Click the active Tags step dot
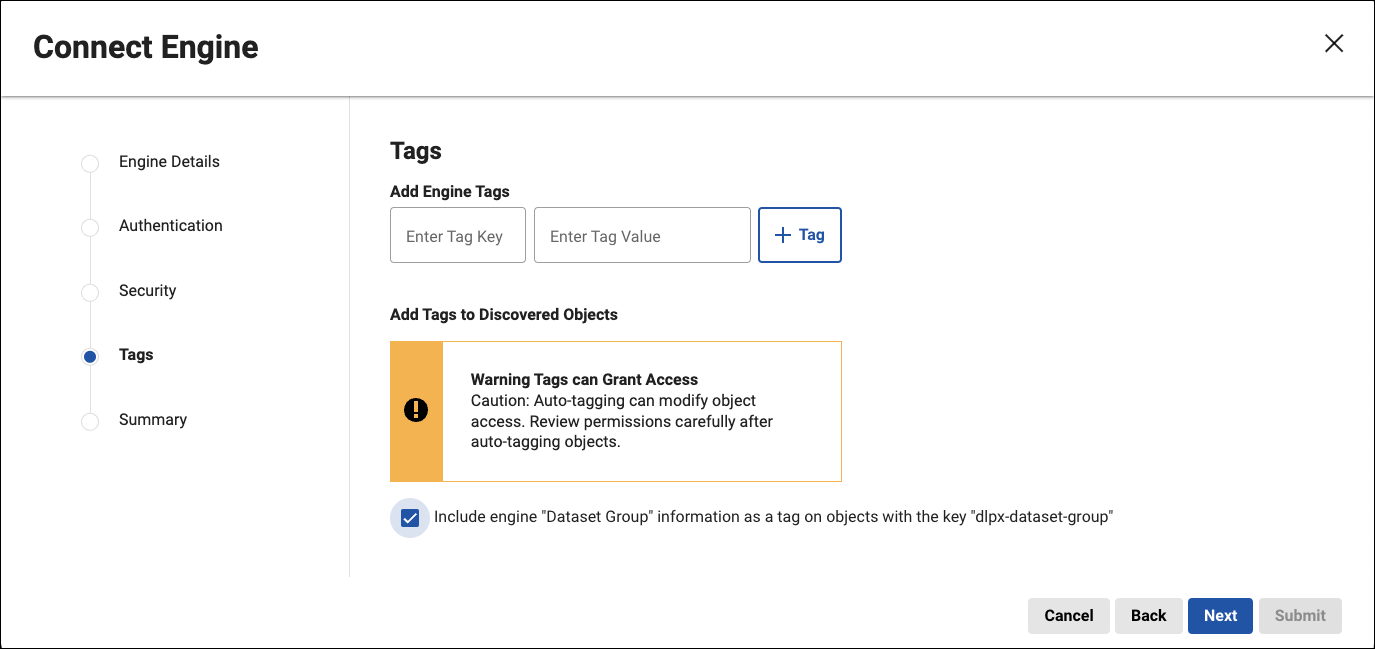 click(x=90, y=356)
